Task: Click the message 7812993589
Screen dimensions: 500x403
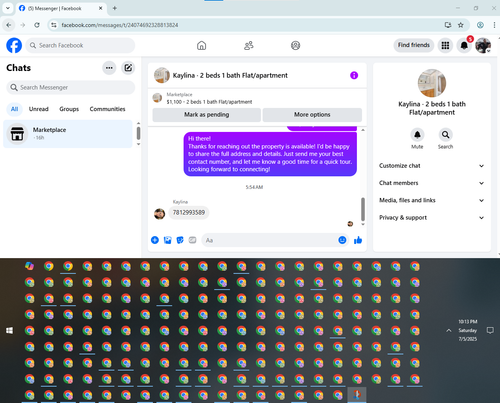Action: (189, 213)
